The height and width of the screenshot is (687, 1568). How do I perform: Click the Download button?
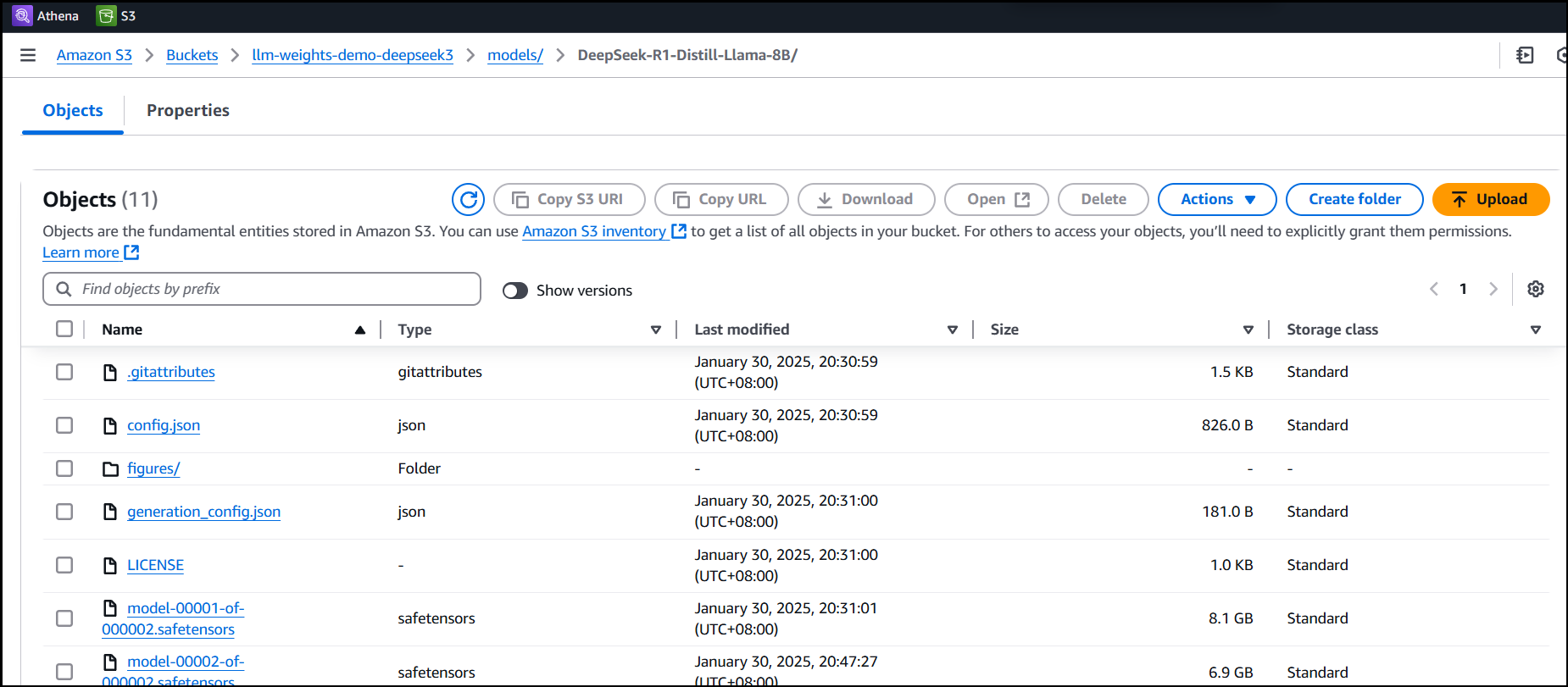point(866,199)
